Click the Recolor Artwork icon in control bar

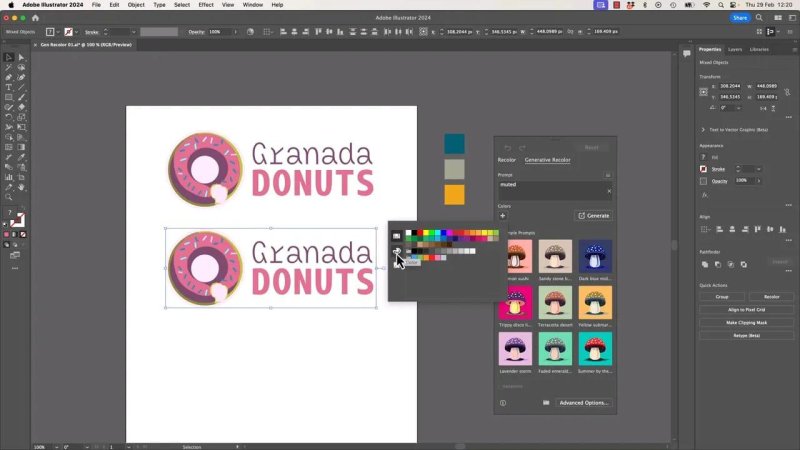(x=250, y=32)
